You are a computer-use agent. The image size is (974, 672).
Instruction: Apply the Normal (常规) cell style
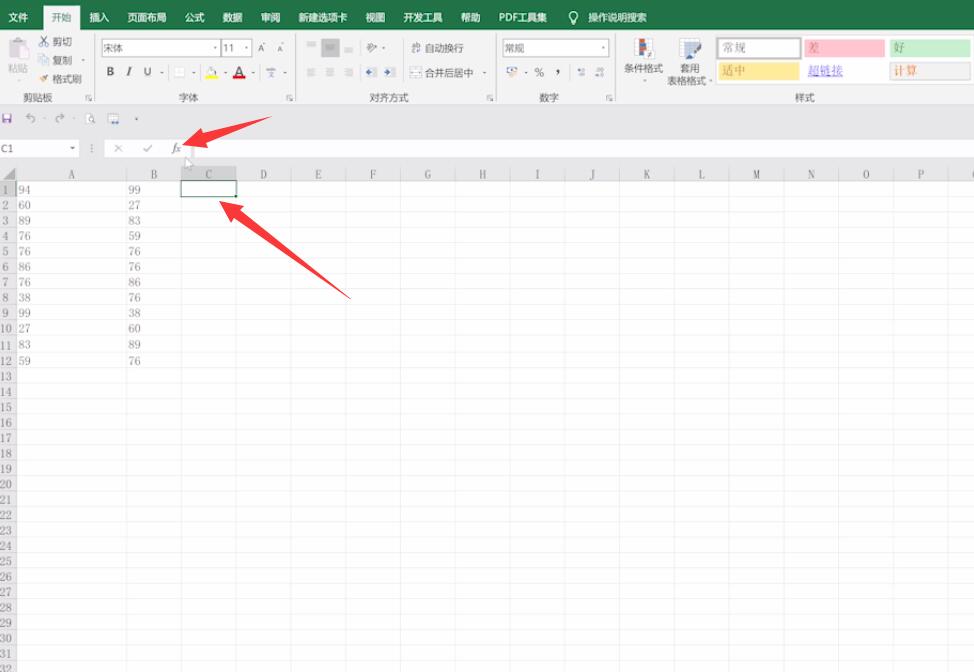tap(758, 48)
